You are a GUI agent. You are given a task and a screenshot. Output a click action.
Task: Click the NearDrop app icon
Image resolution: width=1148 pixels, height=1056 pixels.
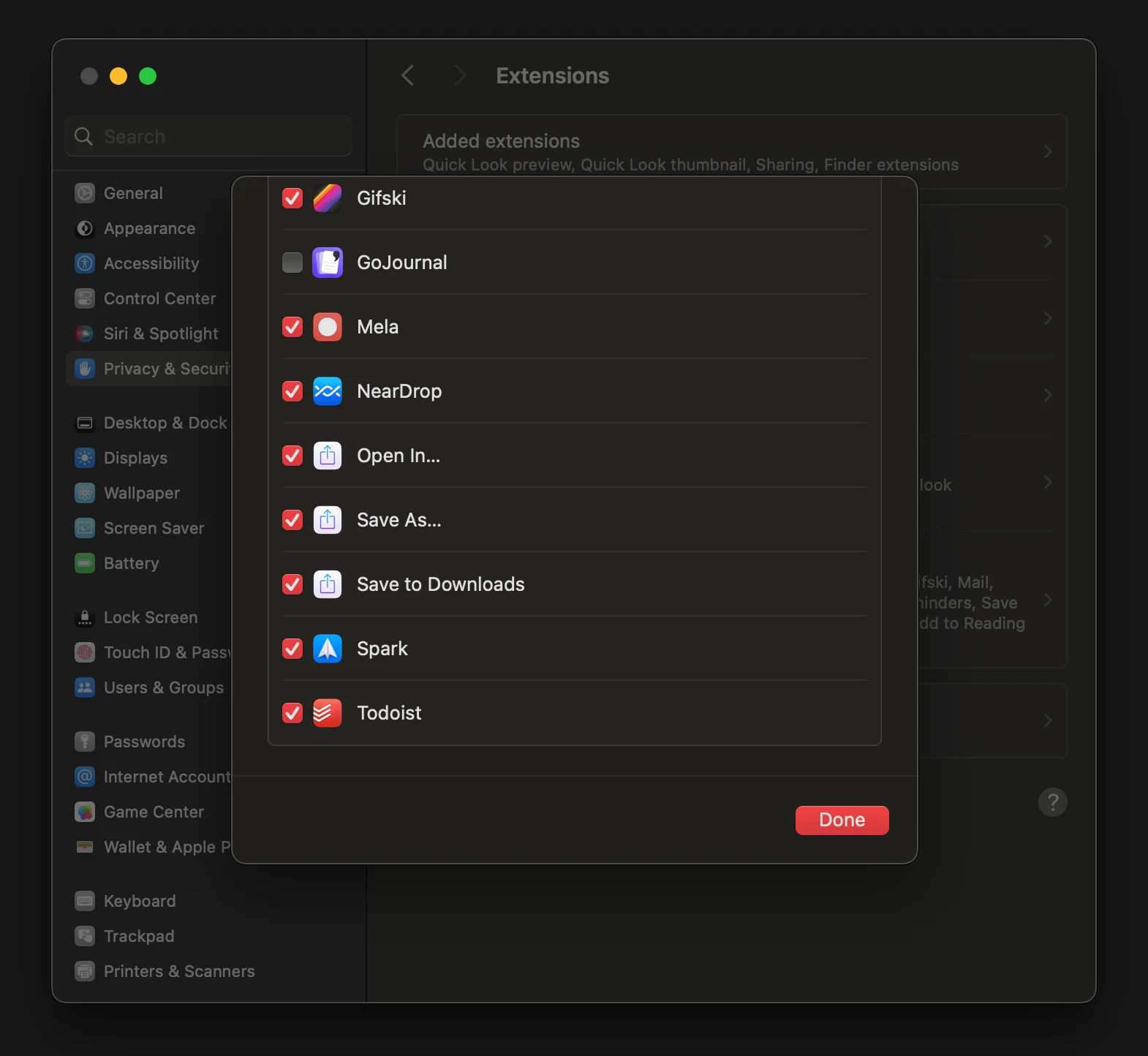click(x=327, y=391)
